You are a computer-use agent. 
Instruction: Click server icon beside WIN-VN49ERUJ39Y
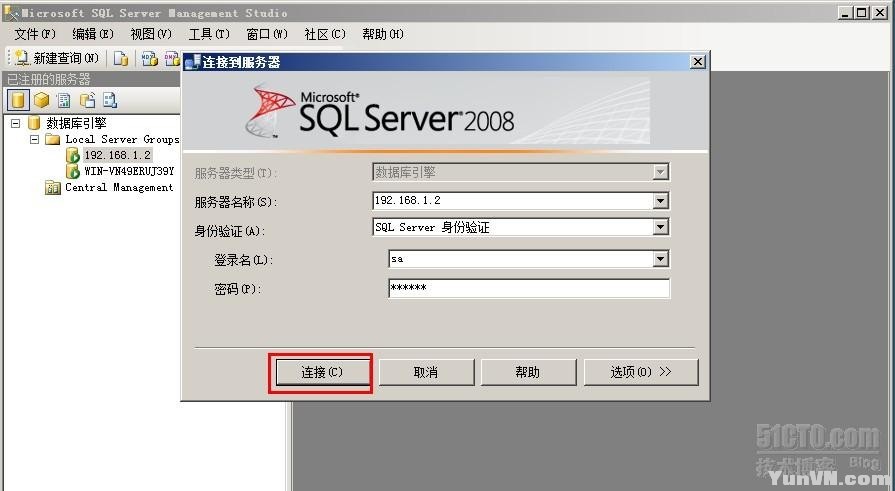(x=72, y=171)
